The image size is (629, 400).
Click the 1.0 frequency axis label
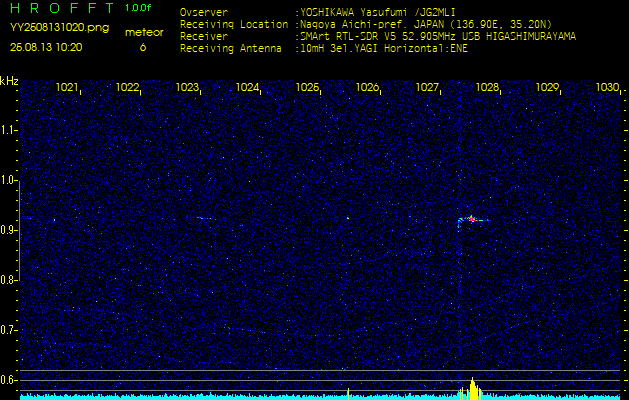[8, 181]
